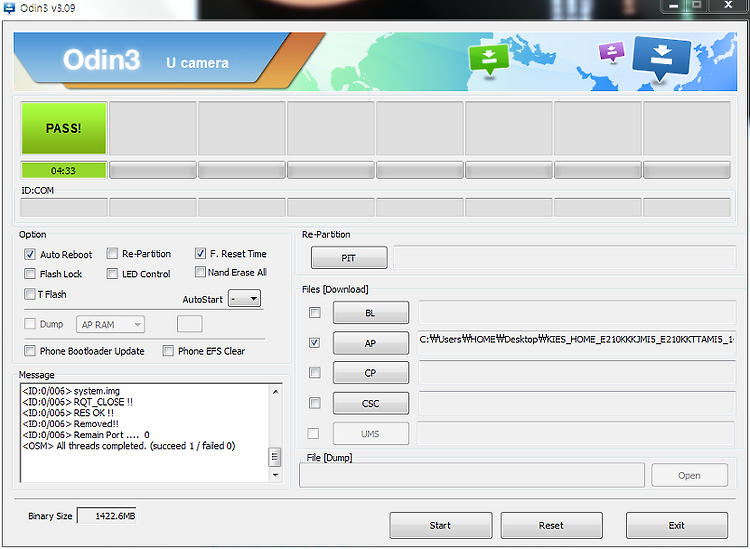The height and width of the screenshot is (549, 750).
Task: Start the flashing process
Action: 441,525
